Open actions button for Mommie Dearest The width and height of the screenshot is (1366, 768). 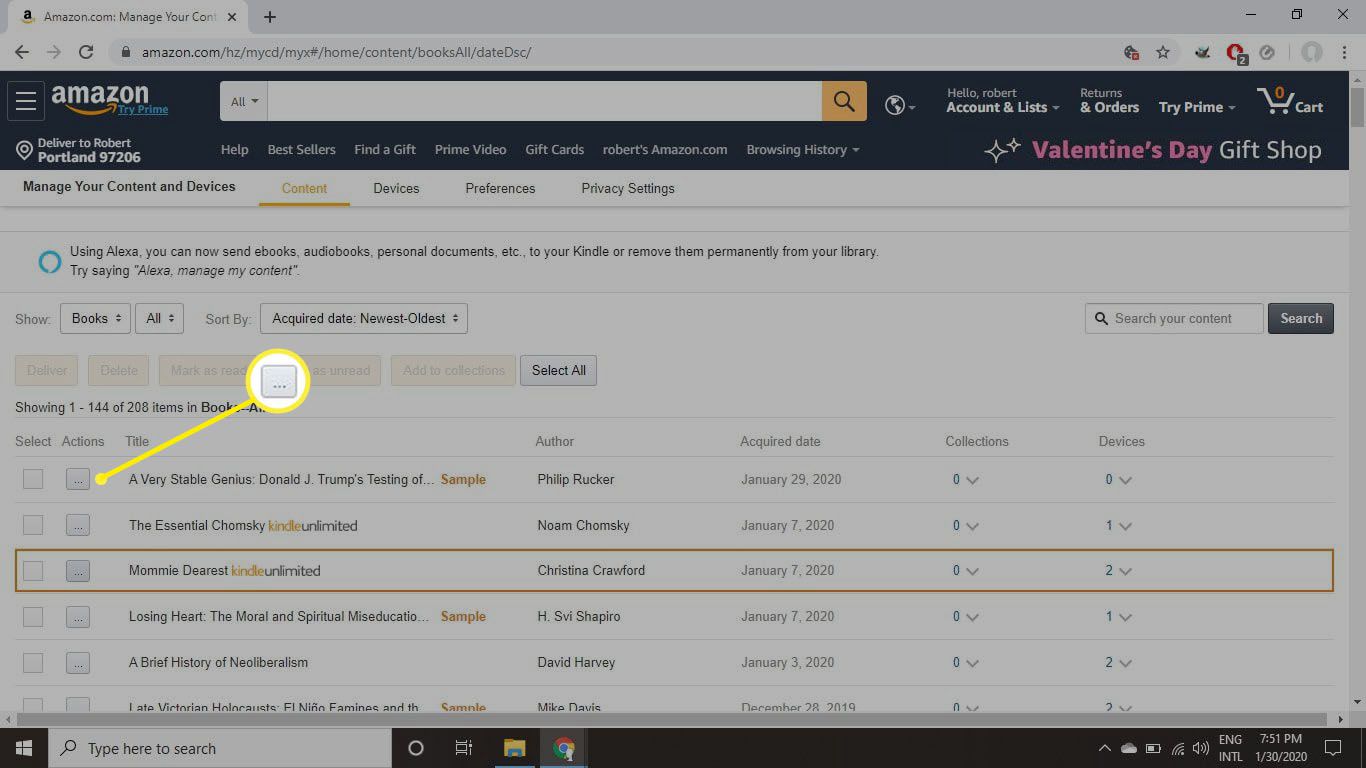[78, 571]
